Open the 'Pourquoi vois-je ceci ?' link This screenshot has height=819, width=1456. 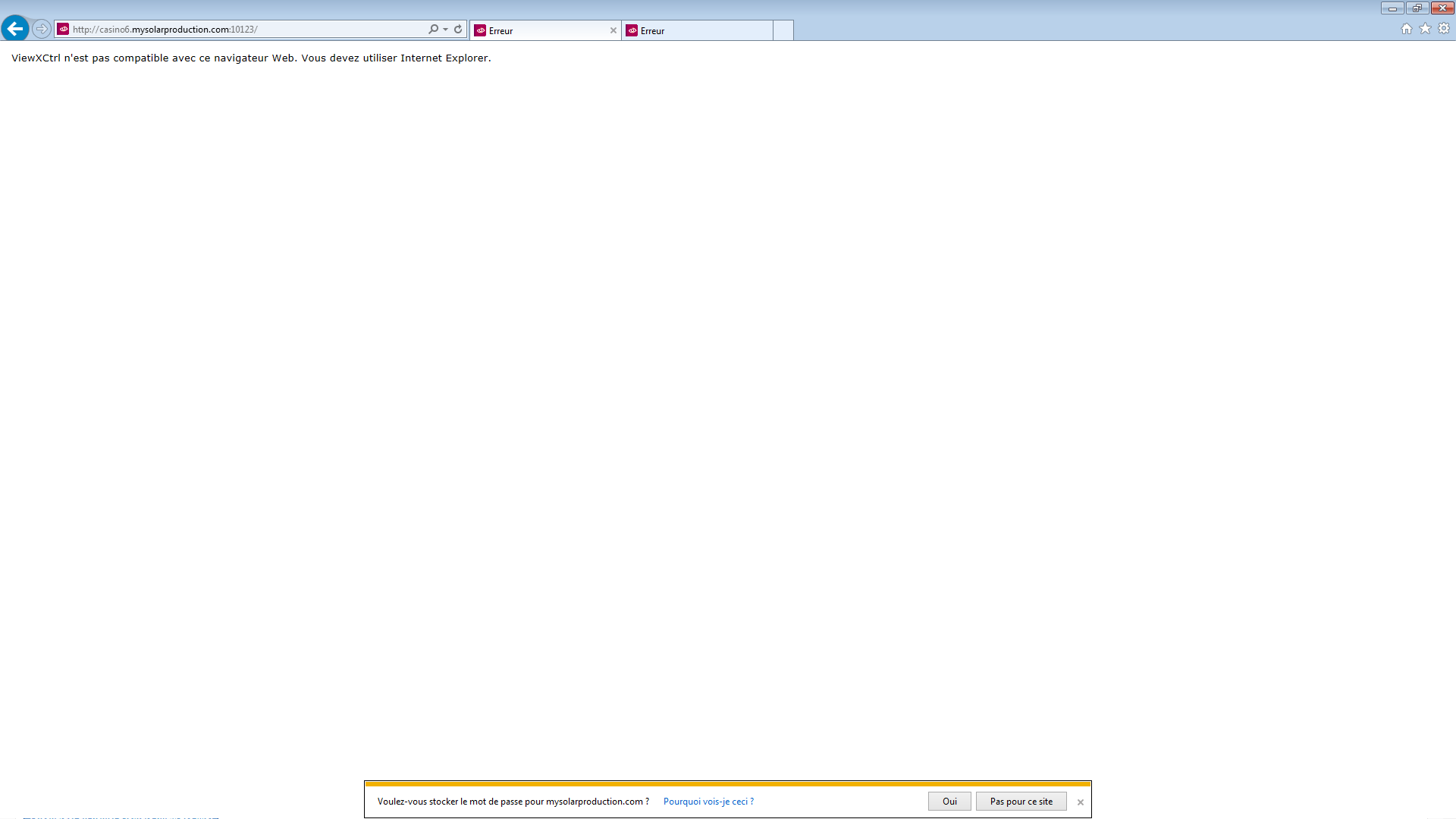click(708, 802)
